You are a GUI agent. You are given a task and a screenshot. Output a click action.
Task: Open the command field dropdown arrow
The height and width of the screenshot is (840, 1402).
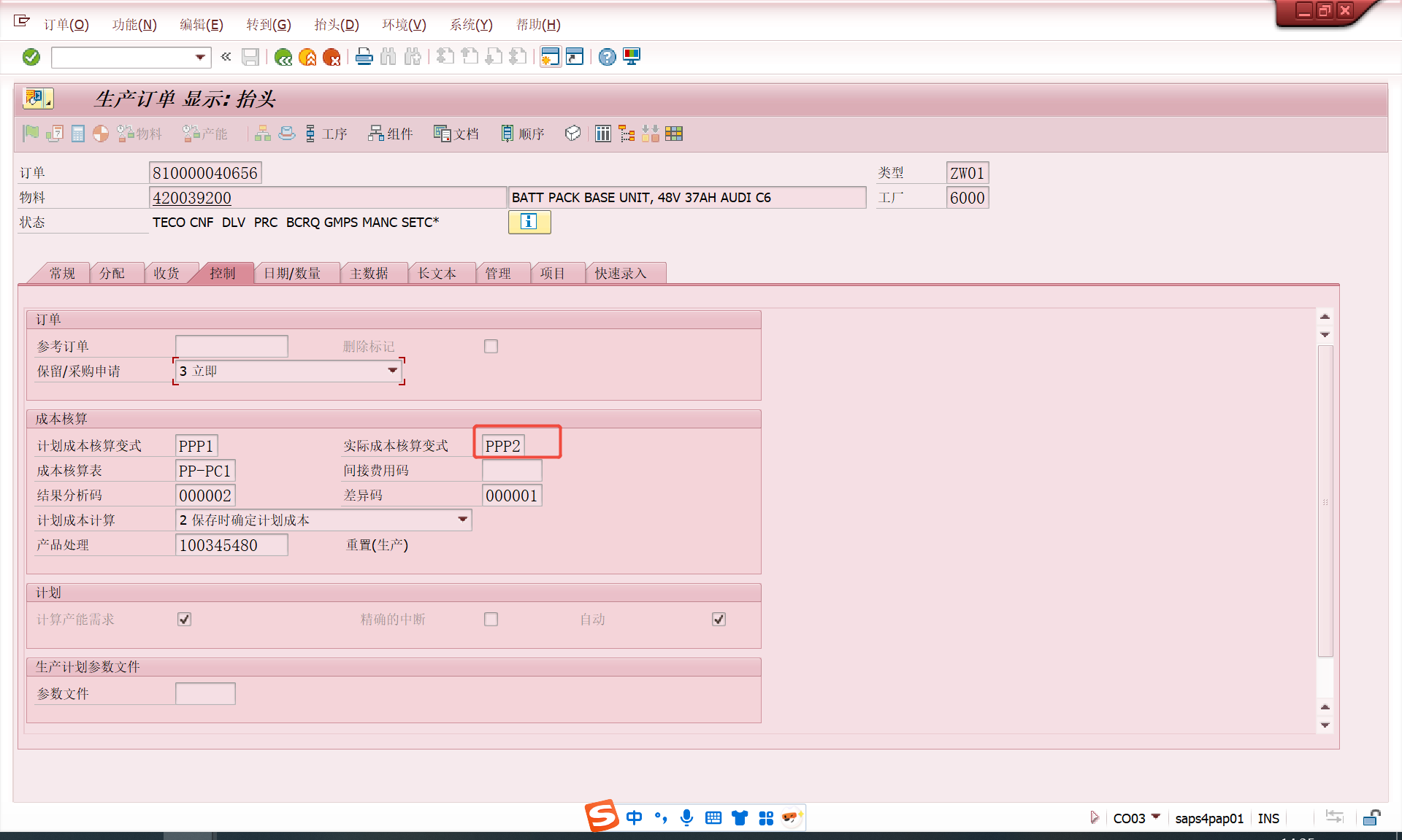[x=200, y=57]
